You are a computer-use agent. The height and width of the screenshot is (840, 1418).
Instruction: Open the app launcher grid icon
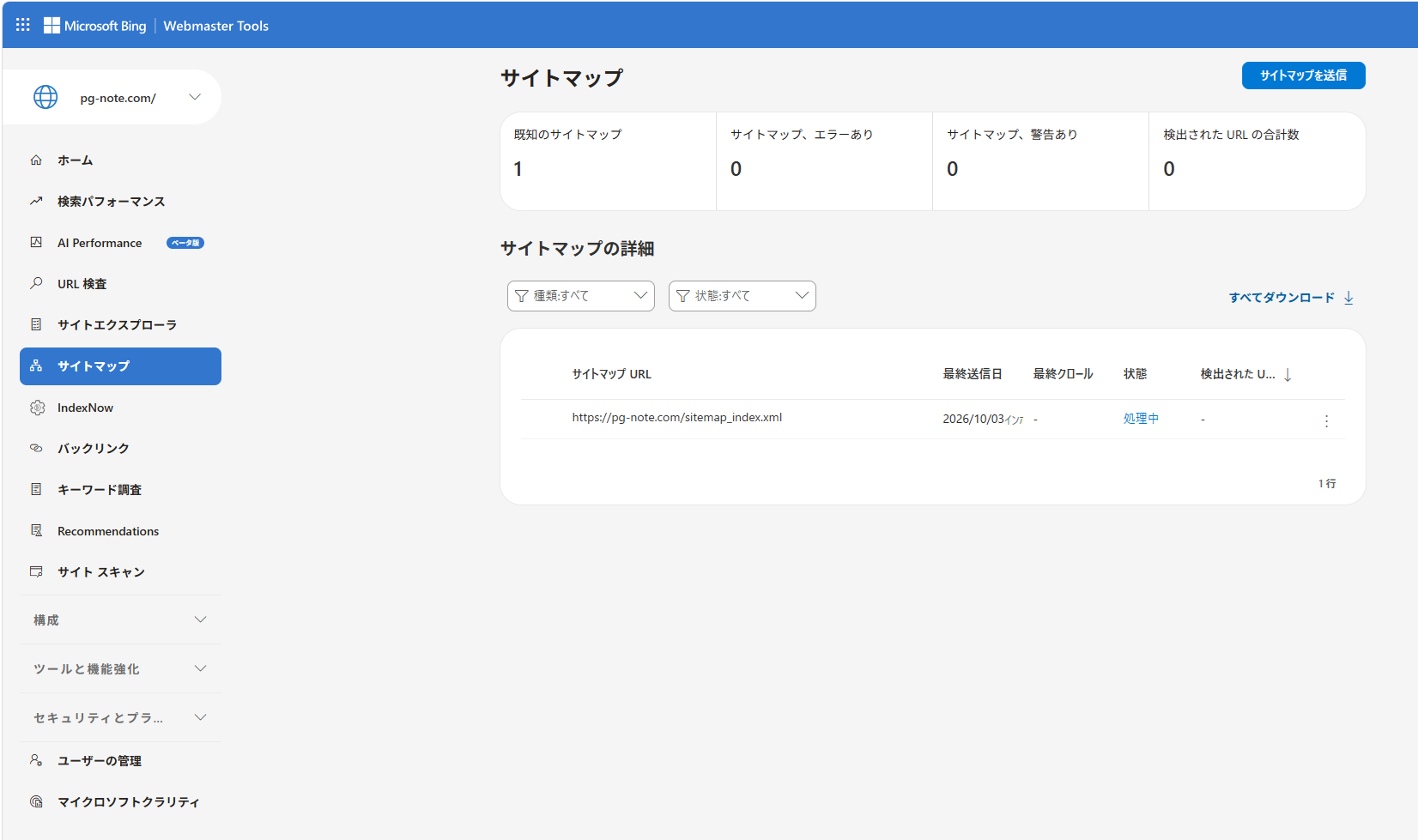pos(23,25)
